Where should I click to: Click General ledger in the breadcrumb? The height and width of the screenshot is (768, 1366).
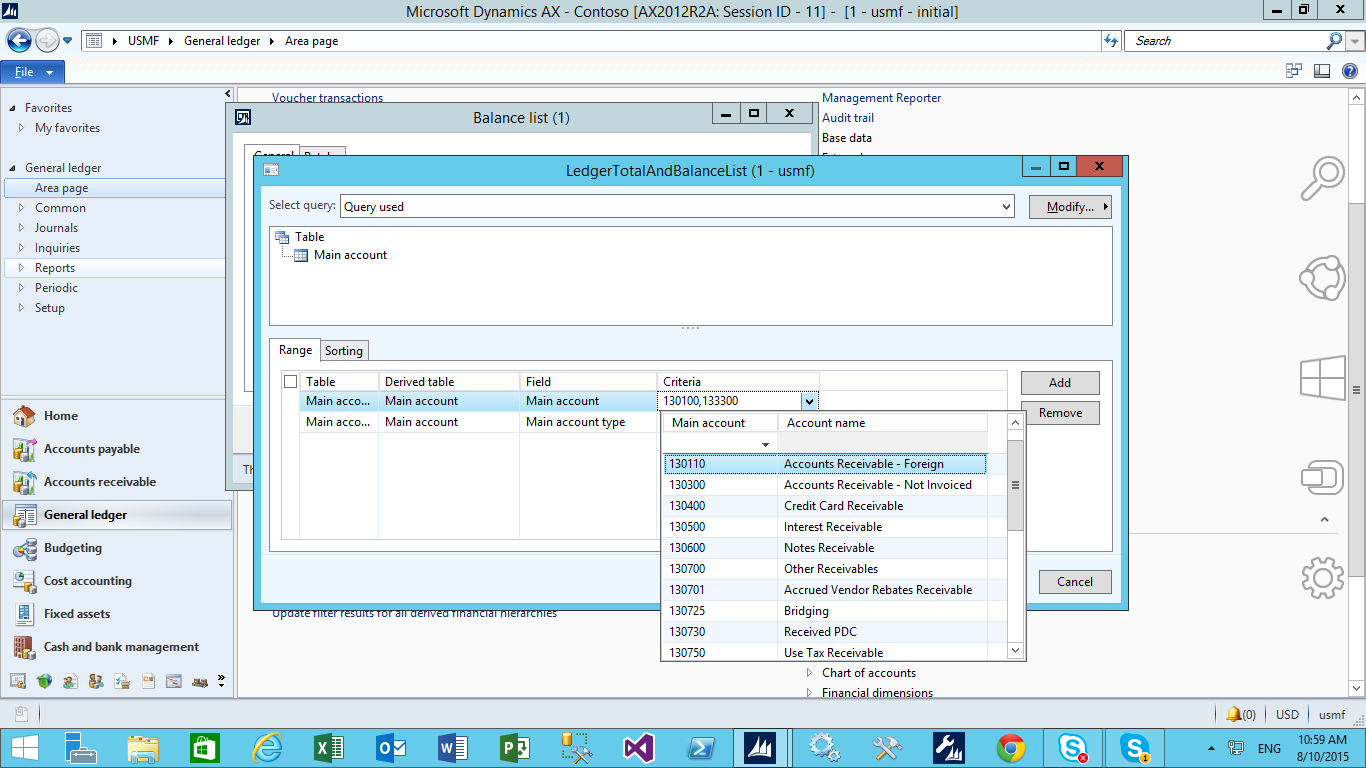(x=222, y=41)
